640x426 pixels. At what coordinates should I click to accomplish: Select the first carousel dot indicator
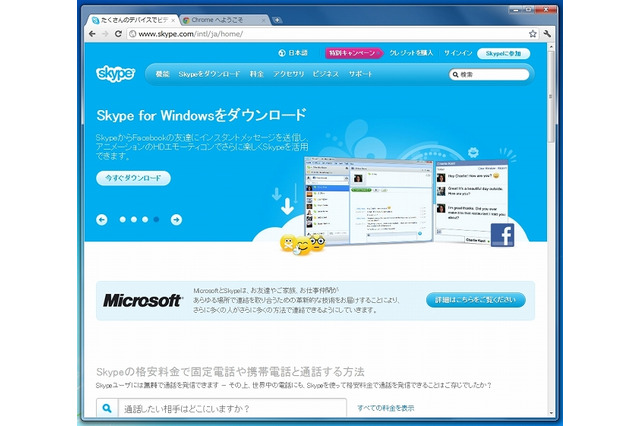(x=122, y=219)
